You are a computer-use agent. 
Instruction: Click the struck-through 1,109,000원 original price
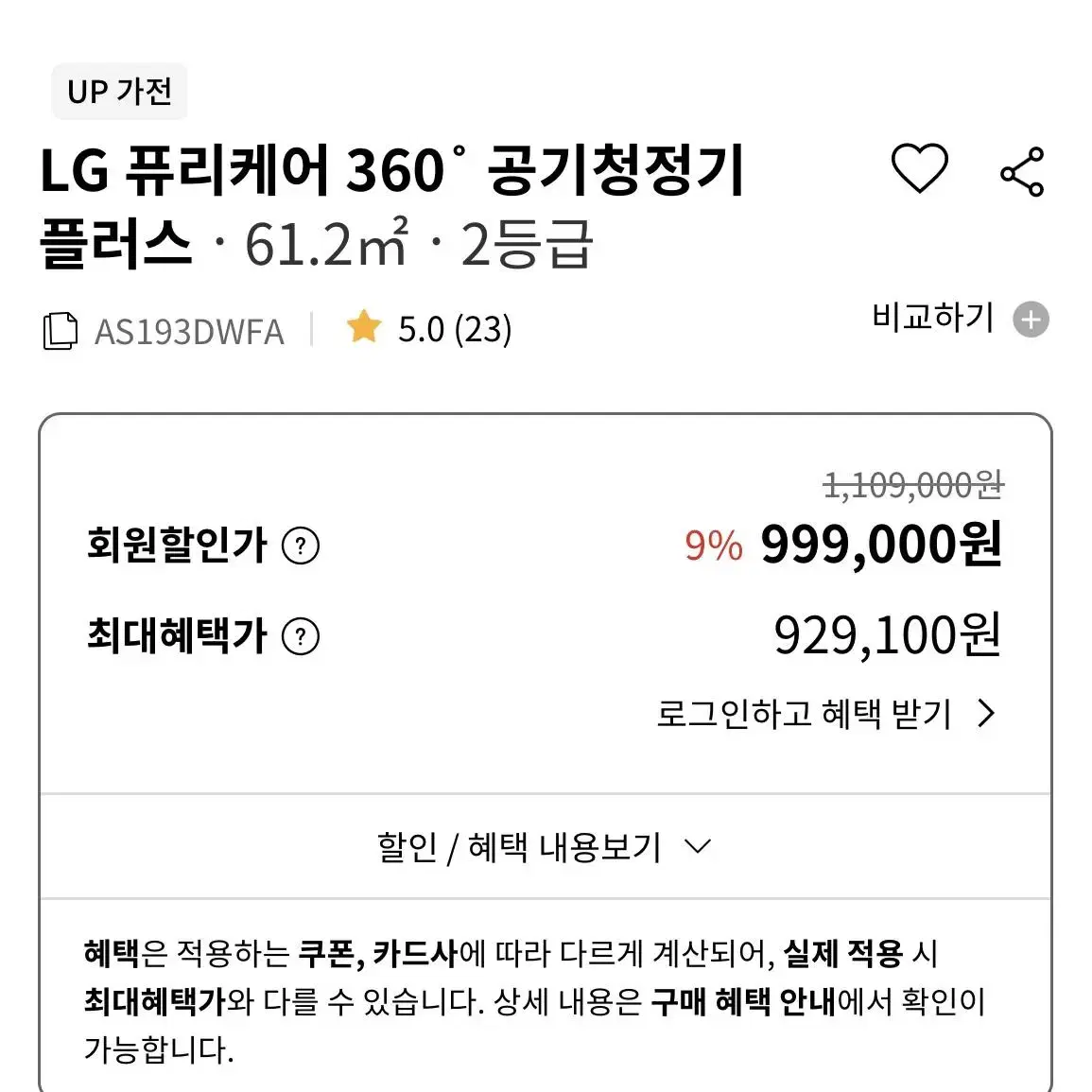pos(913,485)
